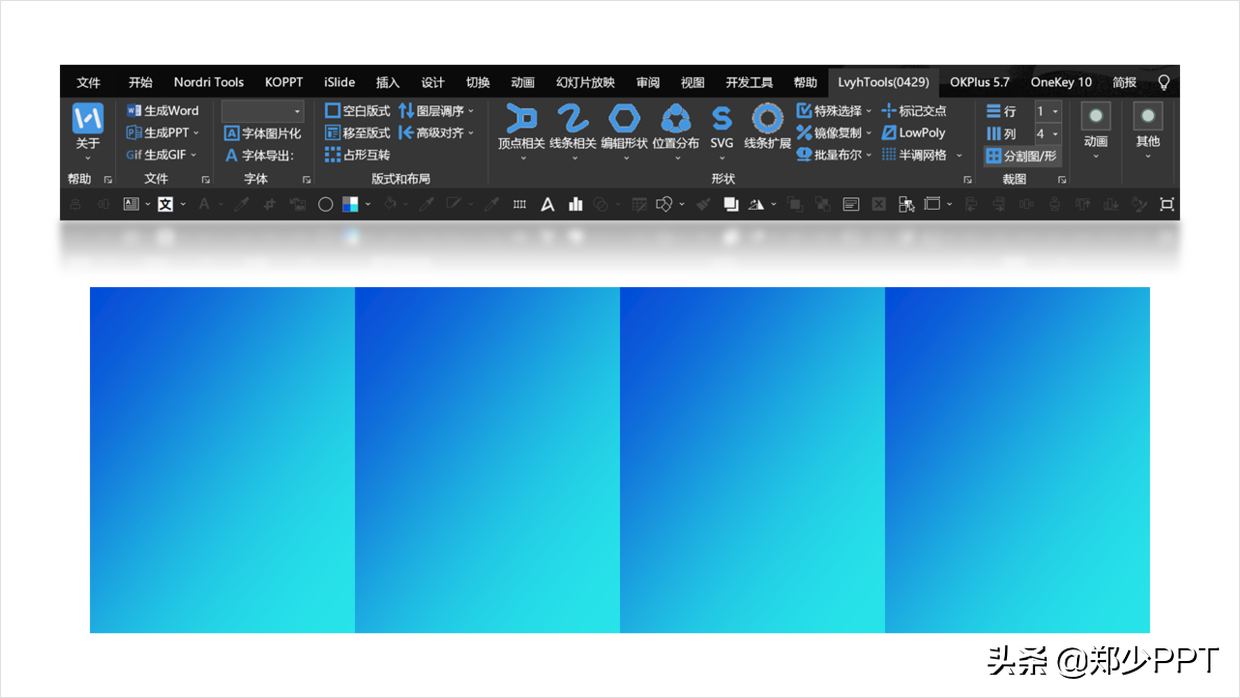Open 位置分布 distribution tool
Viewport: 1240px width, 698px height.
pyautogui.click(x=676, y=130)
